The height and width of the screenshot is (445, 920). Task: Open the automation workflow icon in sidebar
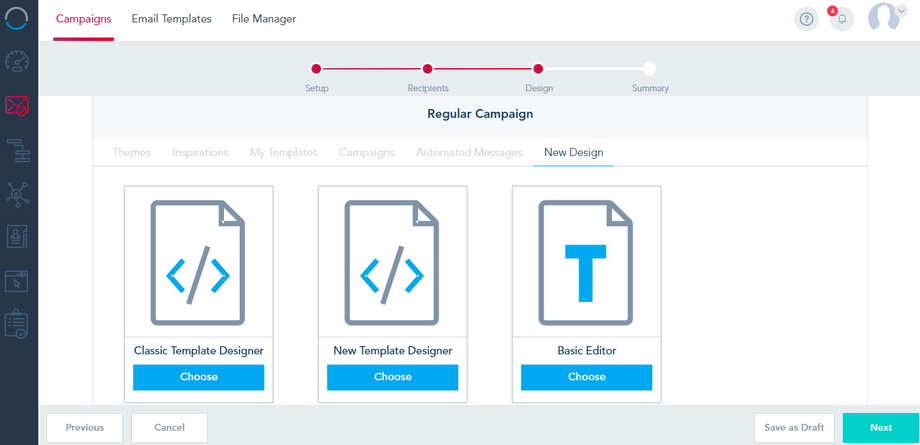(18, 150)
